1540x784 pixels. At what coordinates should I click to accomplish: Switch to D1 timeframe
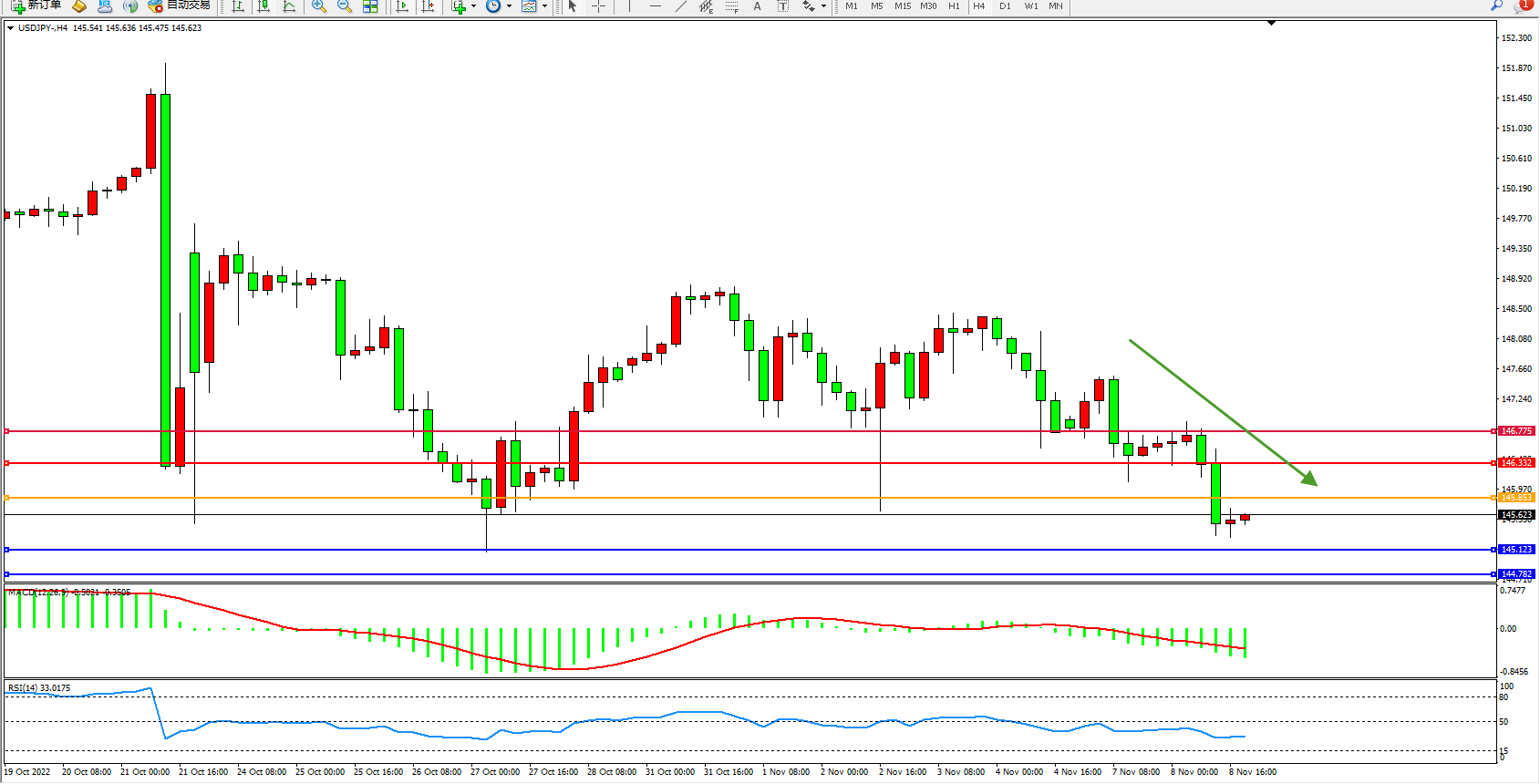coord(1005,6)
